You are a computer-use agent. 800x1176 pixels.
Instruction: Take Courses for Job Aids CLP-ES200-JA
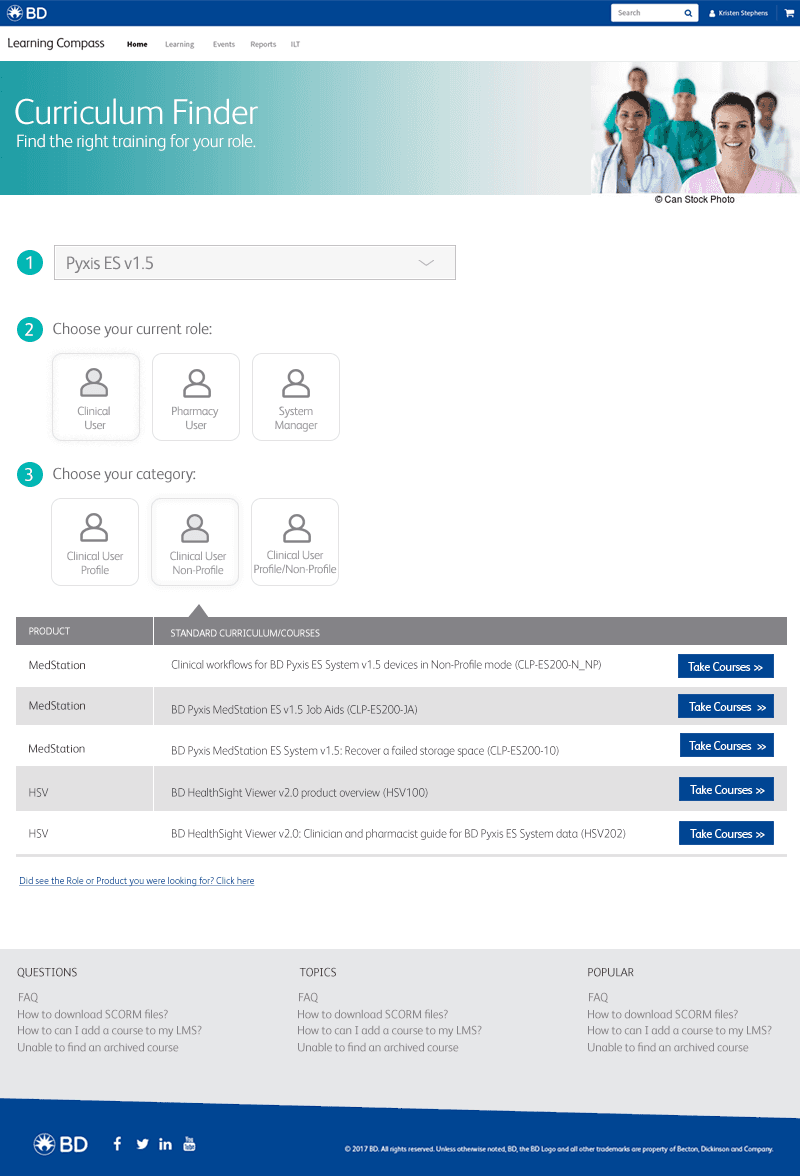click(727, 706)
